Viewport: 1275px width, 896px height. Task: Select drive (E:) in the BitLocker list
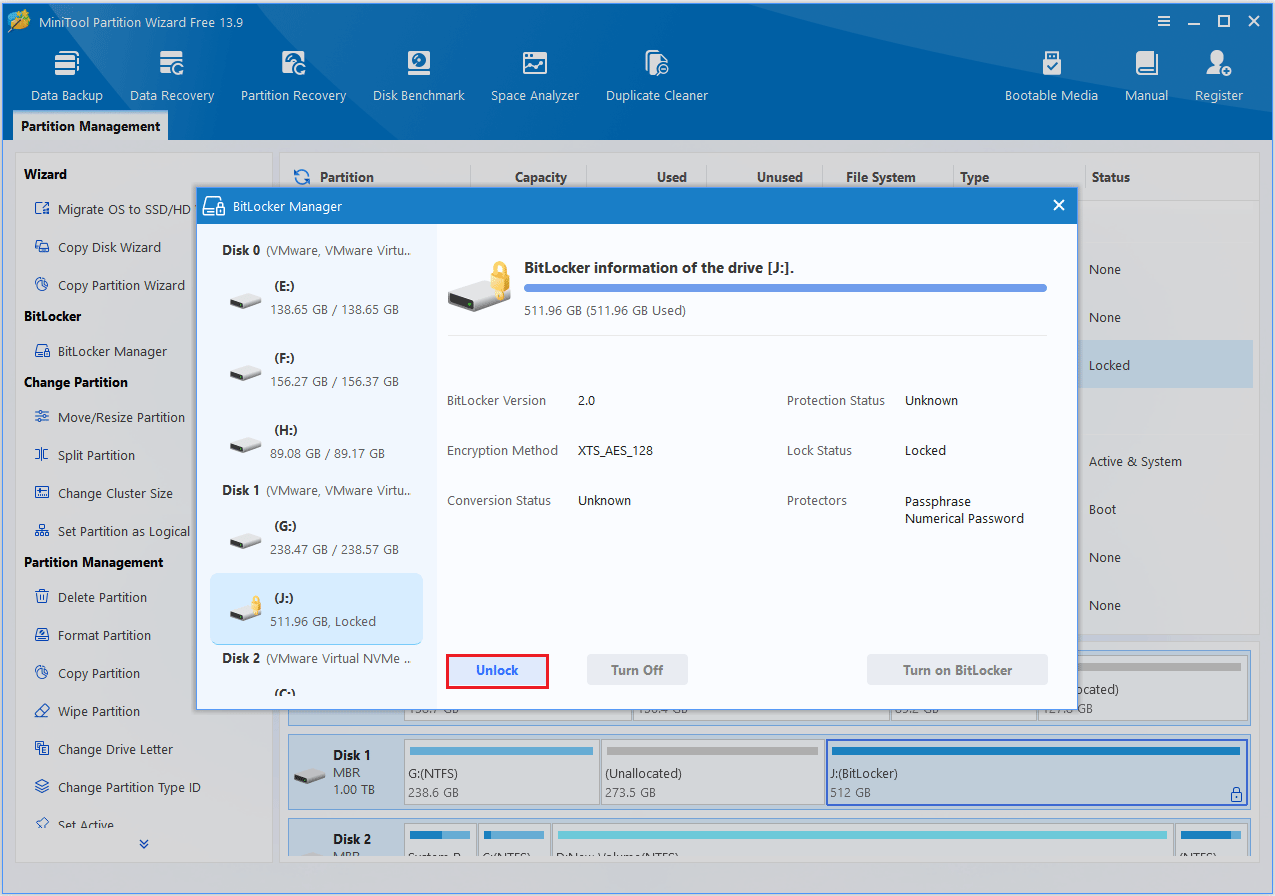point(316,297)
